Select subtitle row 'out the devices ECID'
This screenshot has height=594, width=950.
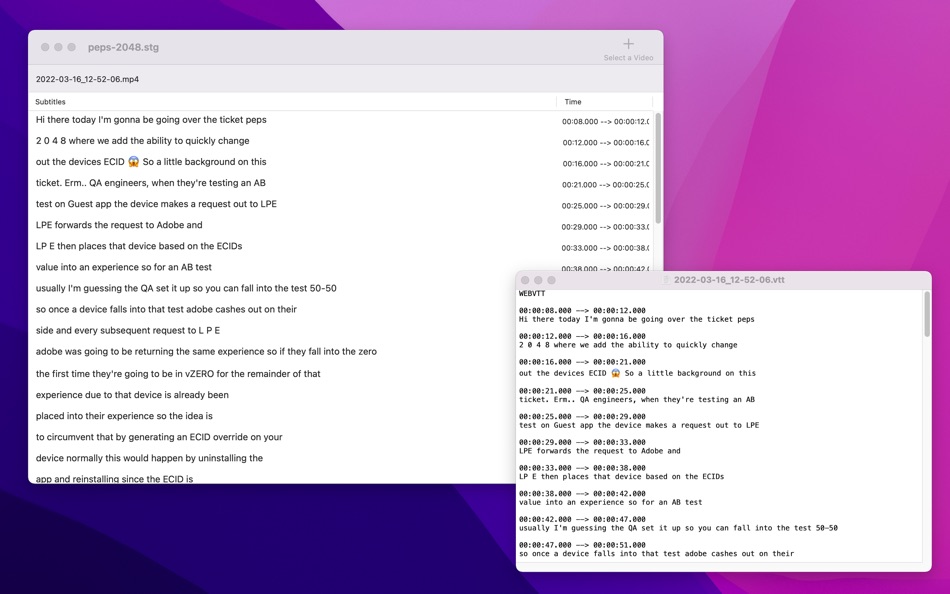pos(151,162)
